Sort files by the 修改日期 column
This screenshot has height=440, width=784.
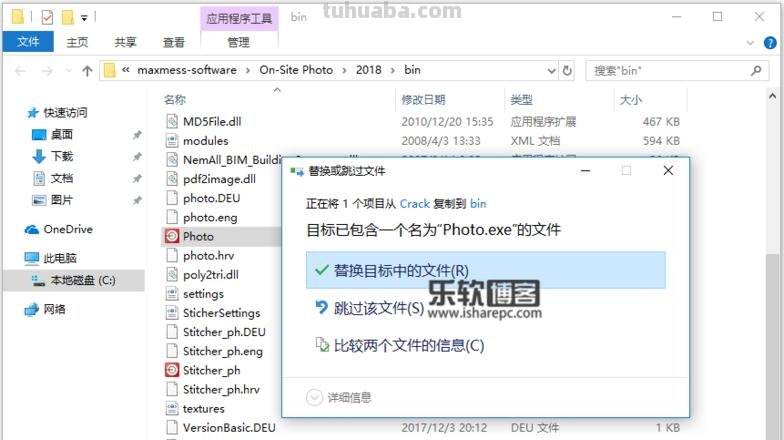(423, 100)
